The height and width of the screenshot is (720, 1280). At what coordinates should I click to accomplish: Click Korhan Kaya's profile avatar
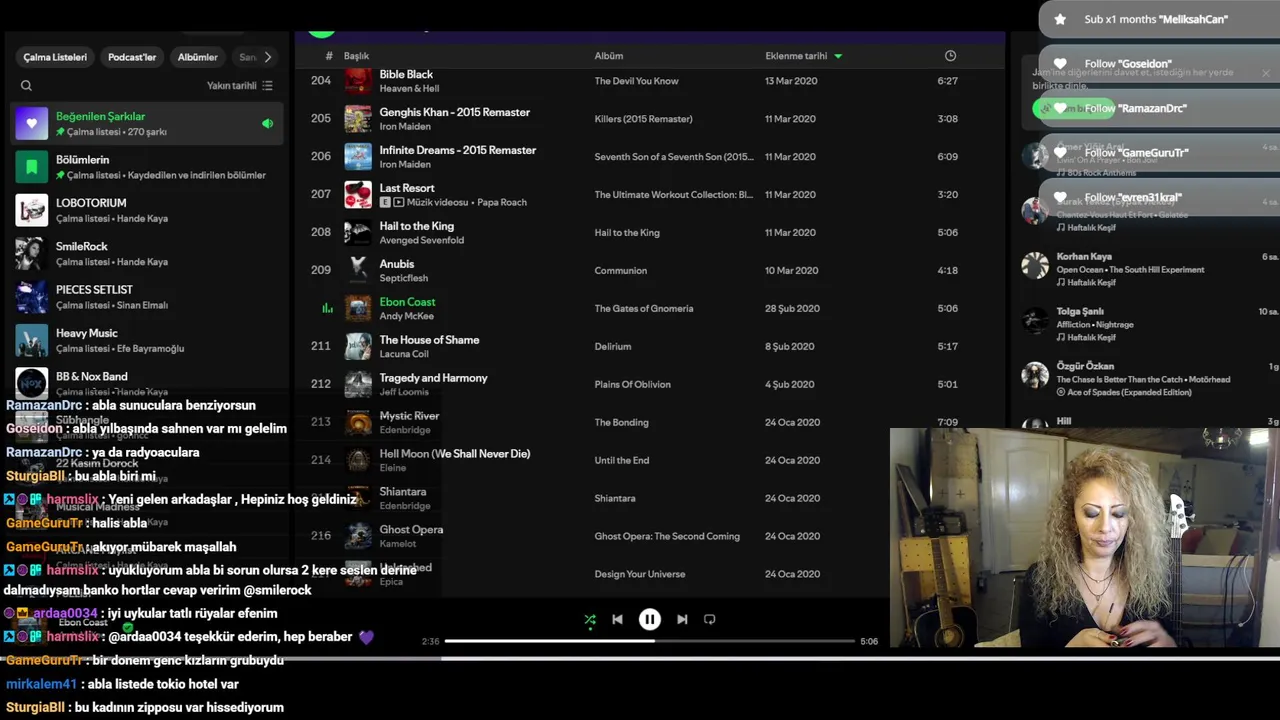pos(1035,265)
